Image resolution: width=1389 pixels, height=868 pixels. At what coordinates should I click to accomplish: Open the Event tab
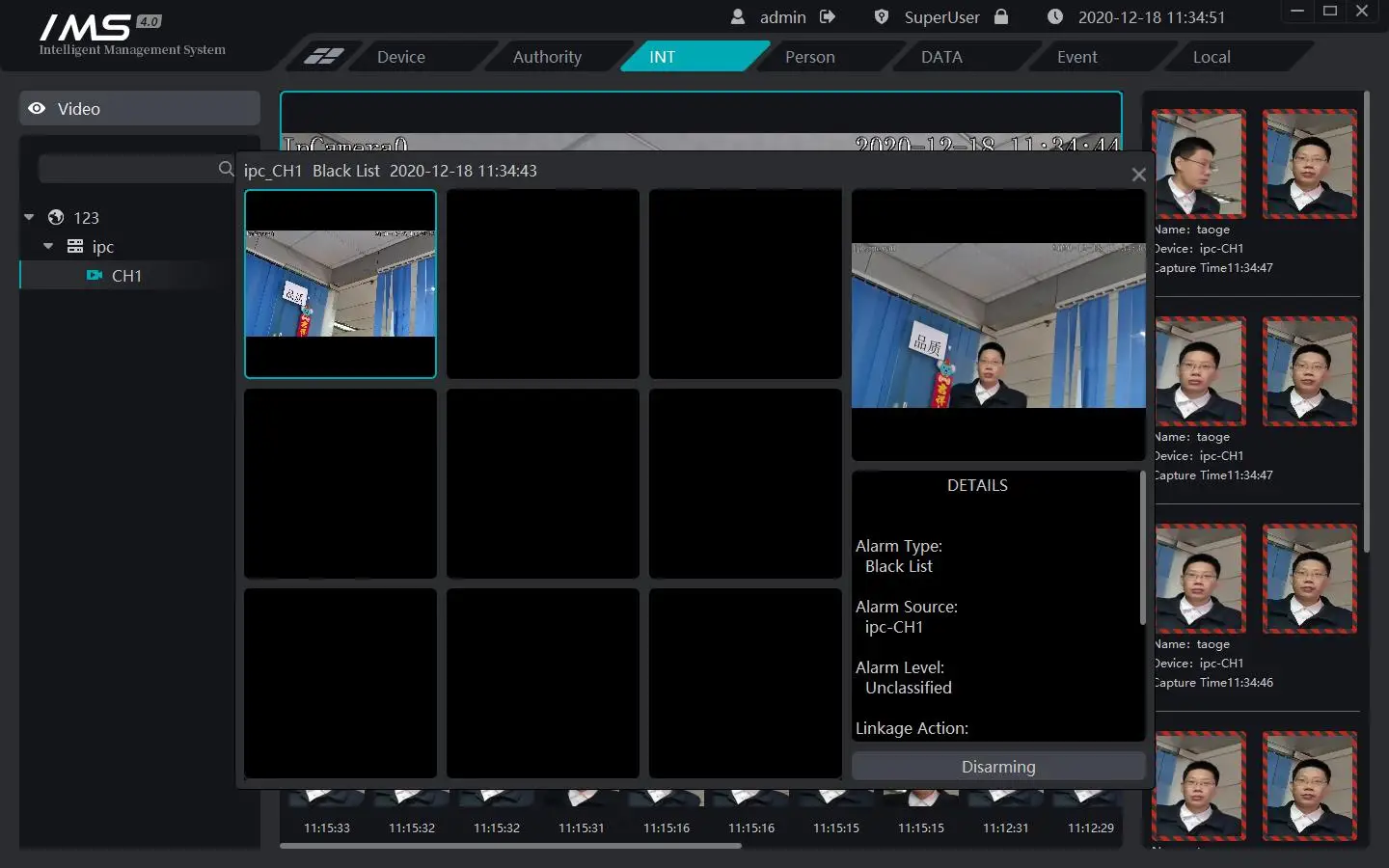1076,57
